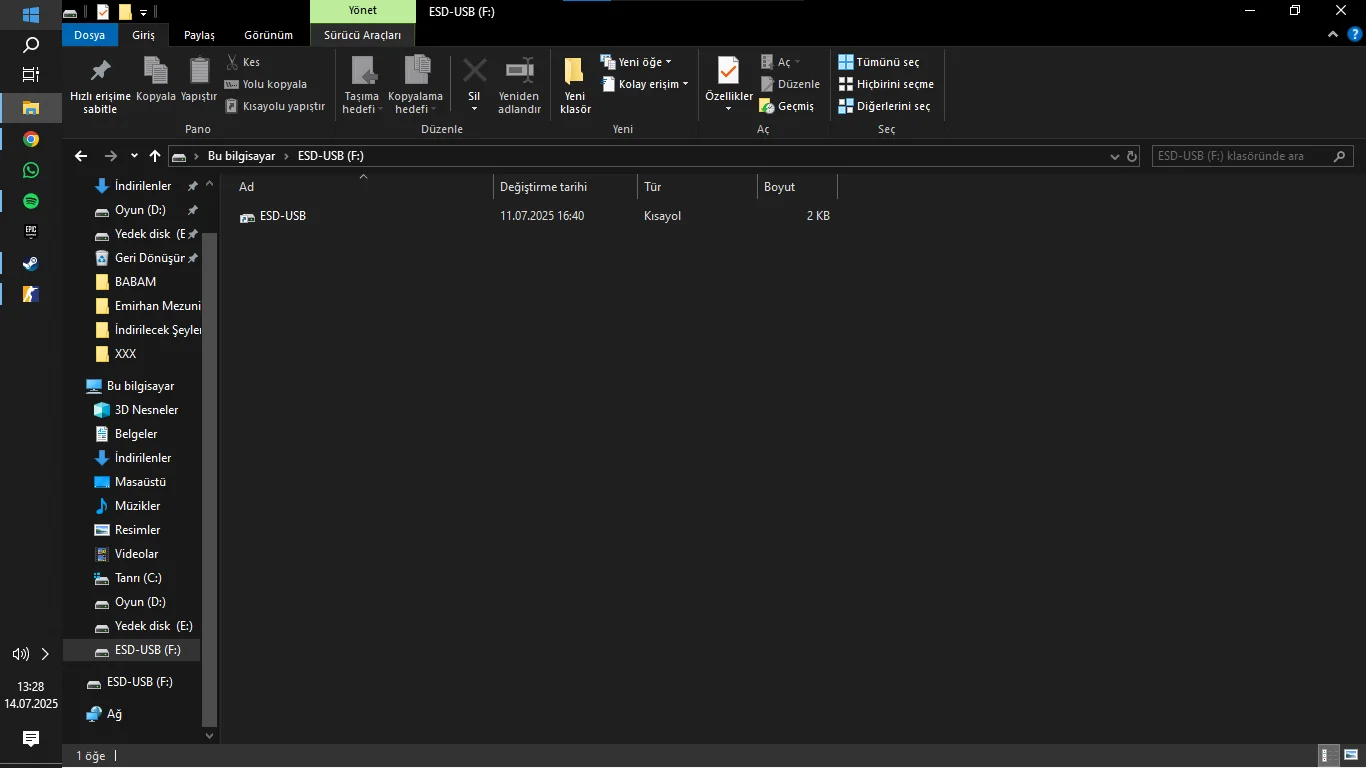Expand the address bar history dropdown

(x=1116, y=156)
